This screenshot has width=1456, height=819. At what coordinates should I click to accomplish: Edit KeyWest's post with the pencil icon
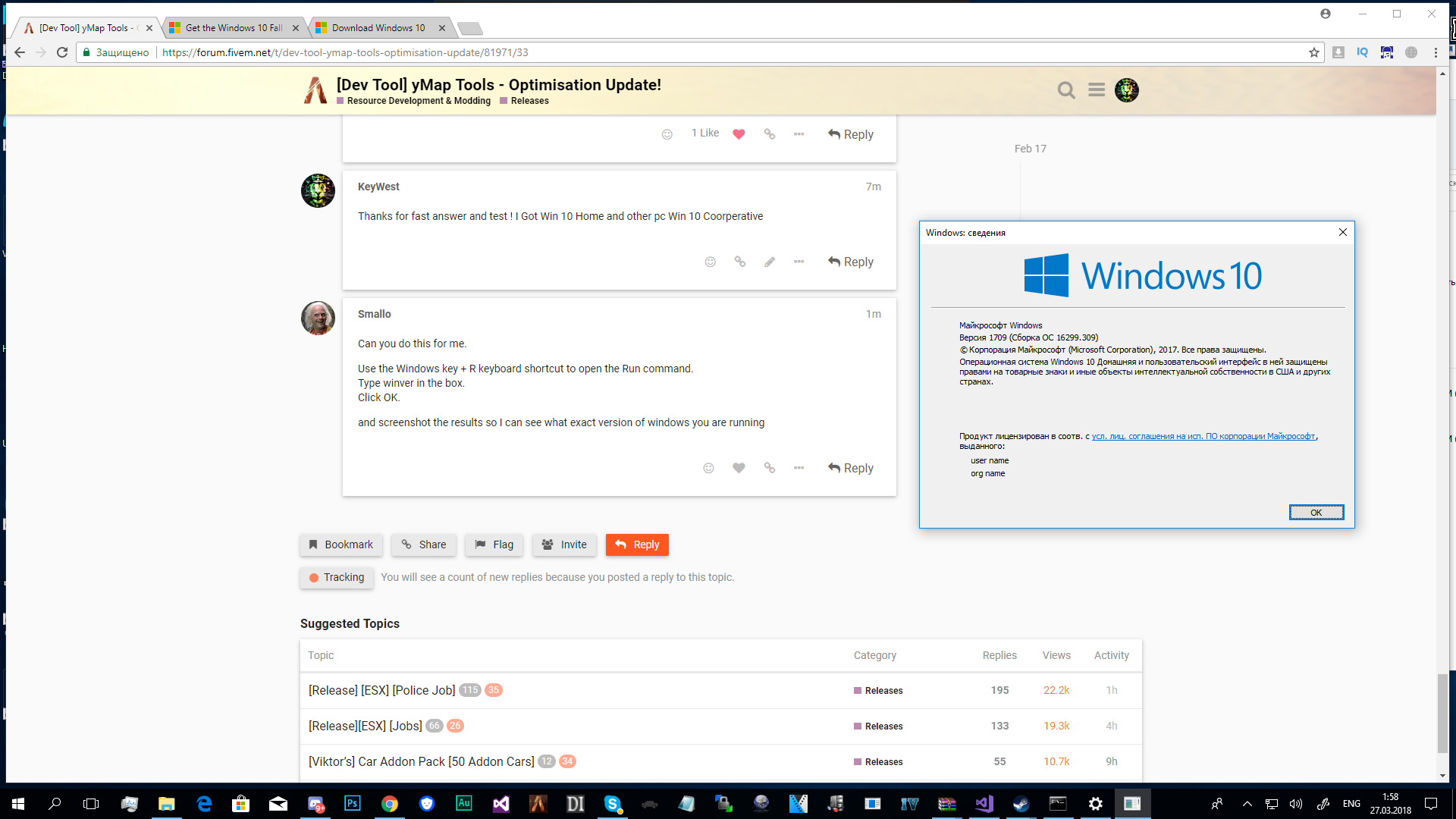coord(770,262)
